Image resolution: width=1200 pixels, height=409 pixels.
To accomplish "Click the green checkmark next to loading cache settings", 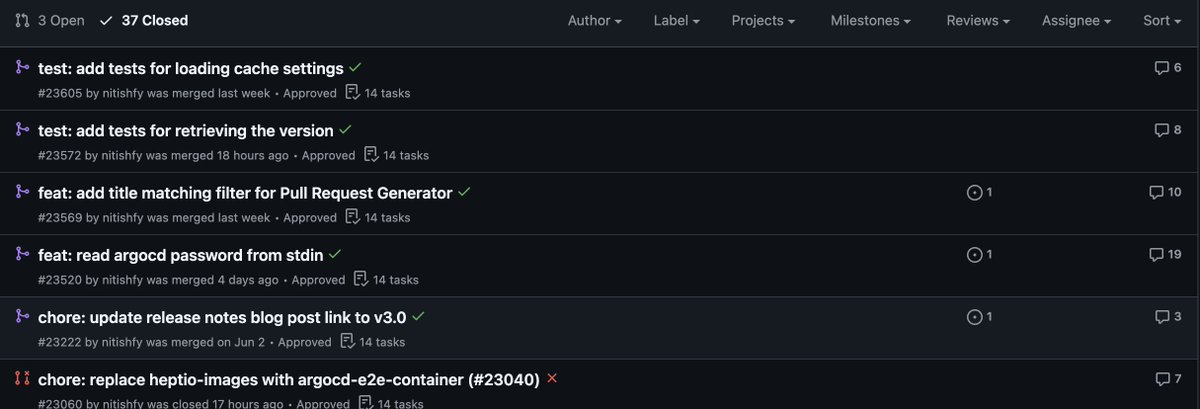I will click(355, 67).
